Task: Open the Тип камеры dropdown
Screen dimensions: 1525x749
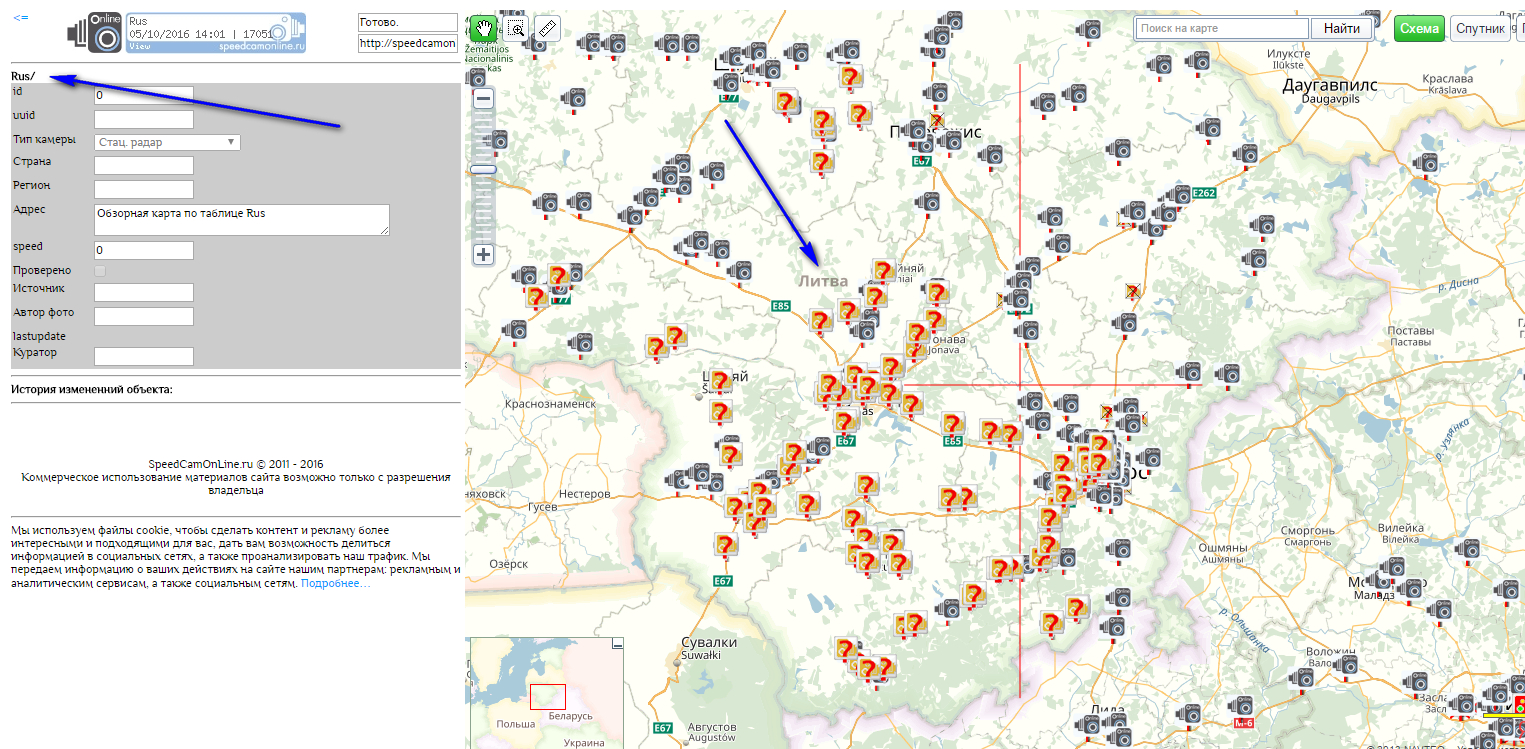Action: pyautogui.click(x=167, y=142)
